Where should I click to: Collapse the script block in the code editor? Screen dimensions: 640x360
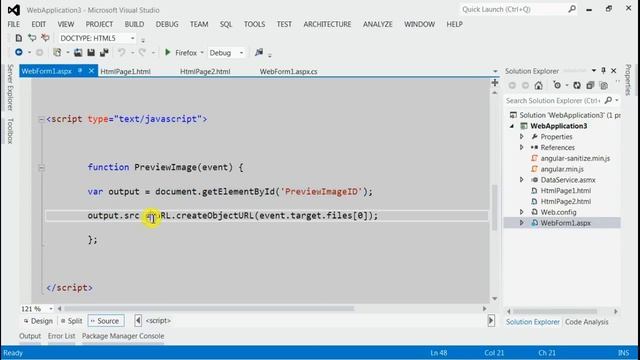coord(41,119)
